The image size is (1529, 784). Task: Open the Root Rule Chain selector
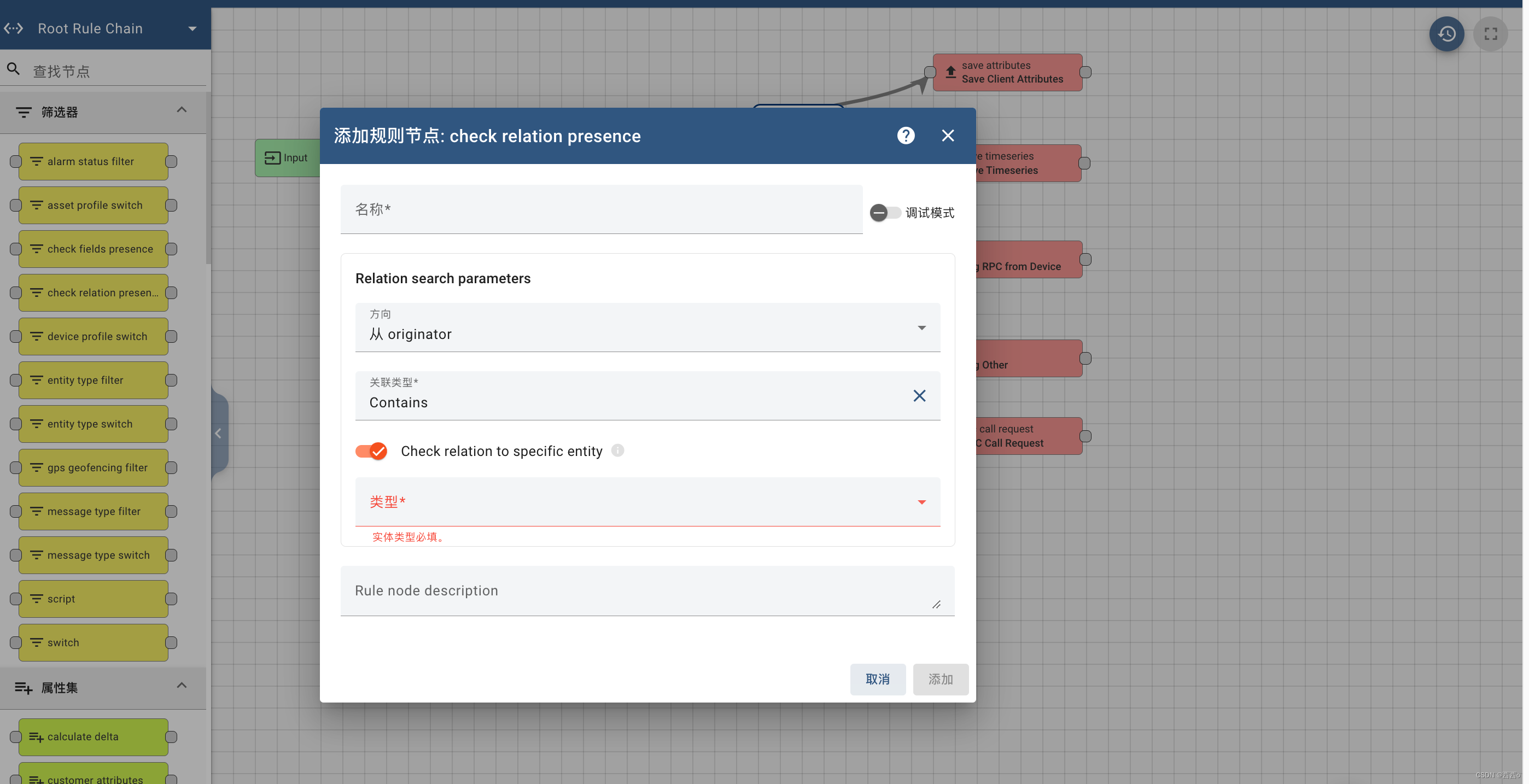click(x=192, y=28)
